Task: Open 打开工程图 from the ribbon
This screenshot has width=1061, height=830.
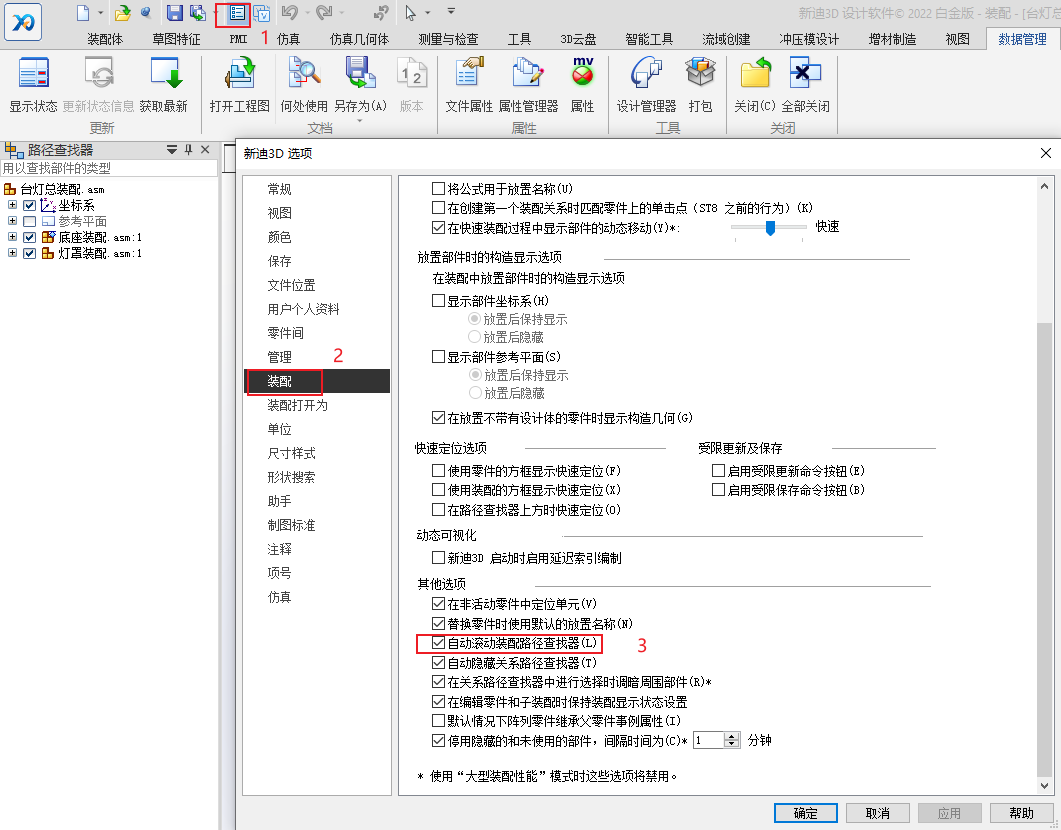Action: coord(240,73)
